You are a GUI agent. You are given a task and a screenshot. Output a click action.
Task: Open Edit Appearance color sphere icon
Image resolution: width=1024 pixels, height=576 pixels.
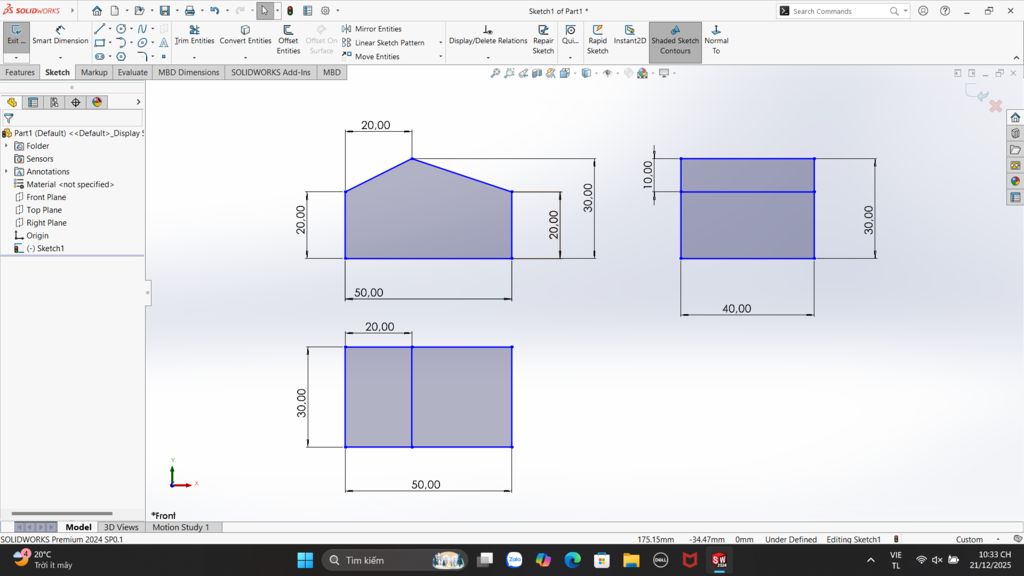pos(643,73)
